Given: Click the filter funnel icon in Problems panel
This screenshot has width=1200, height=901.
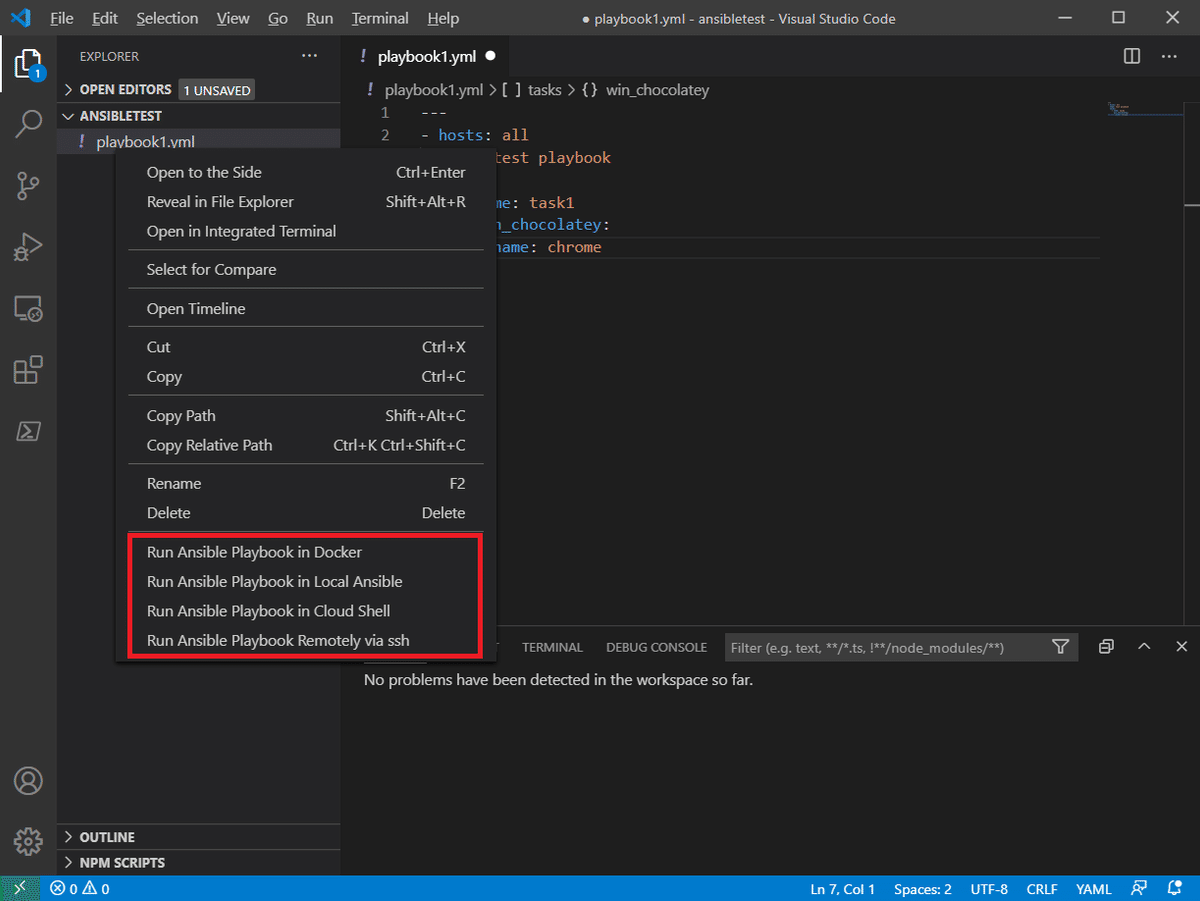Looking at the screenshot, I should 1061,647.
